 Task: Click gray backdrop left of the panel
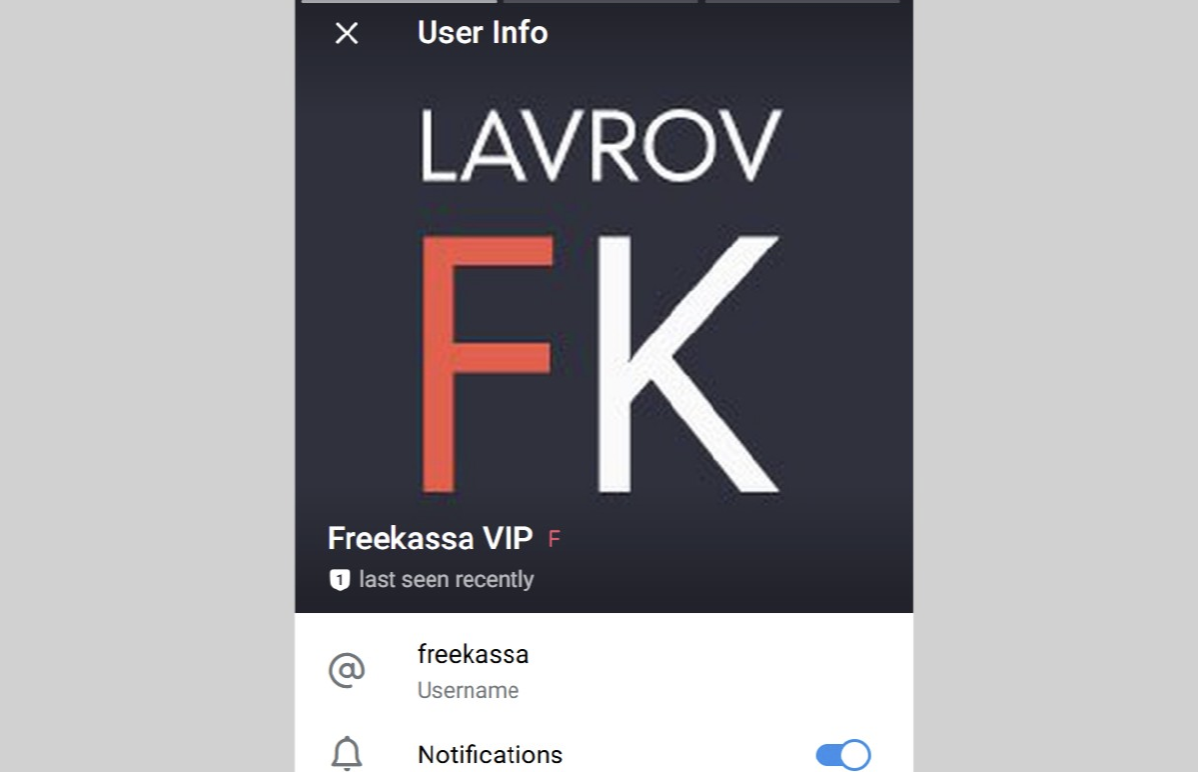pos(147,386)
